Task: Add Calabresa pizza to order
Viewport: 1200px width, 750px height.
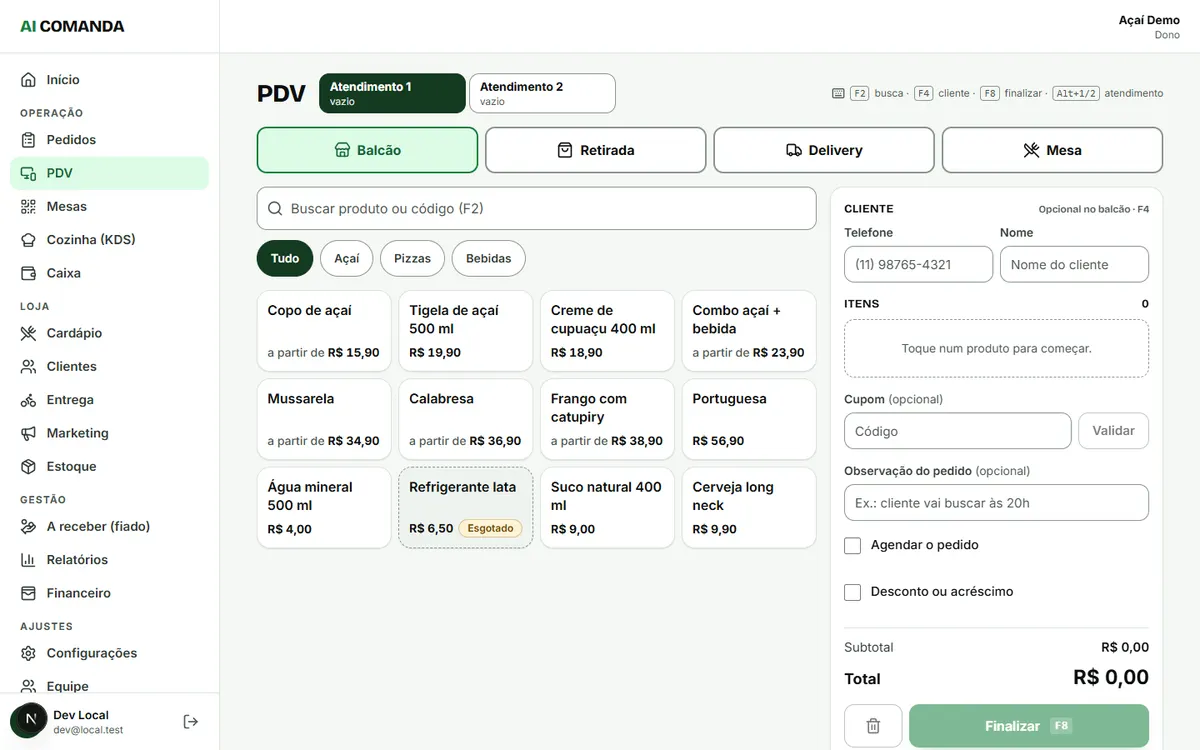Action: point(466,419)
